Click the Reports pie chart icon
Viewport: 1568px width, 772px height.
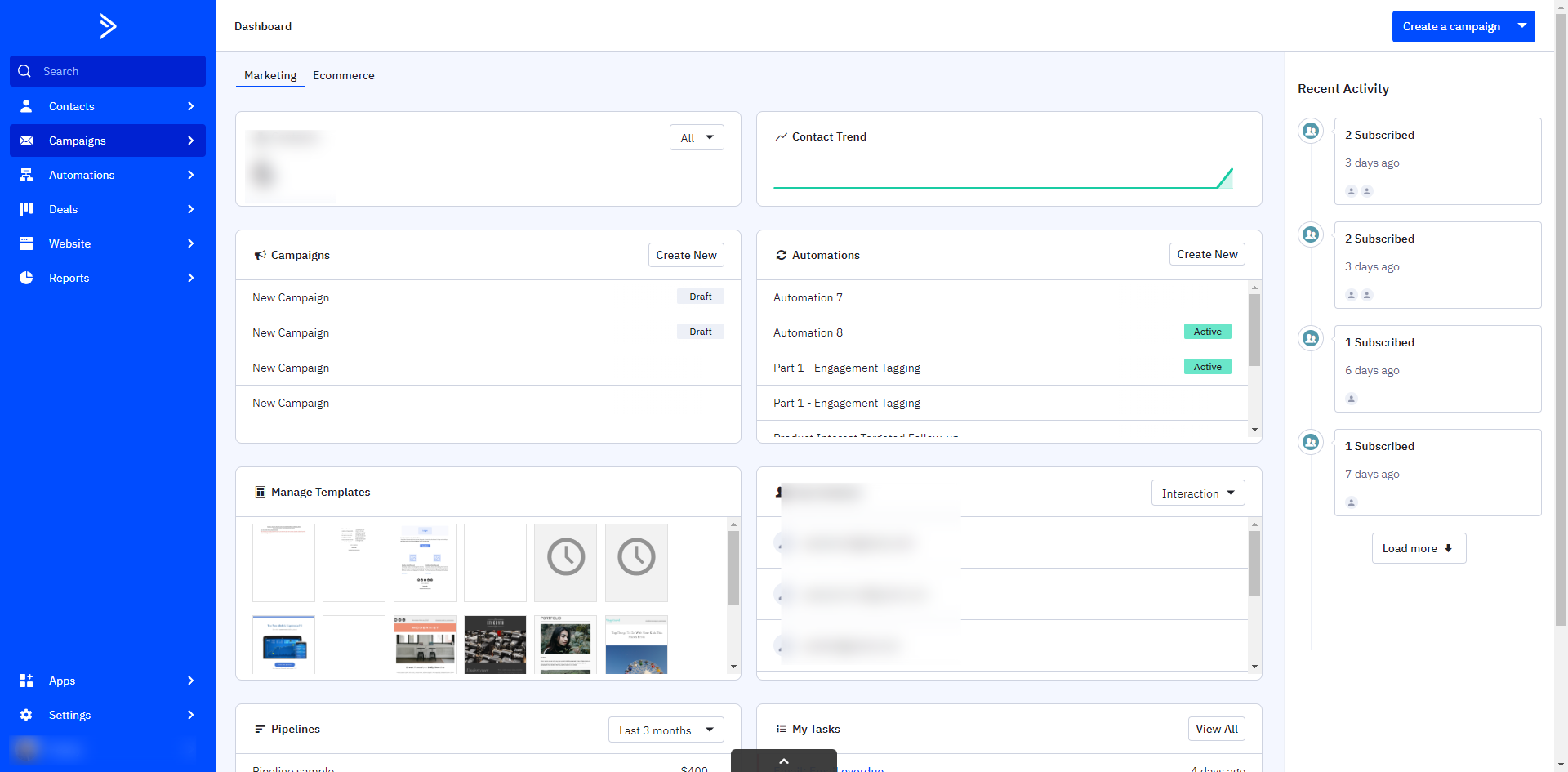click(26, 278)
